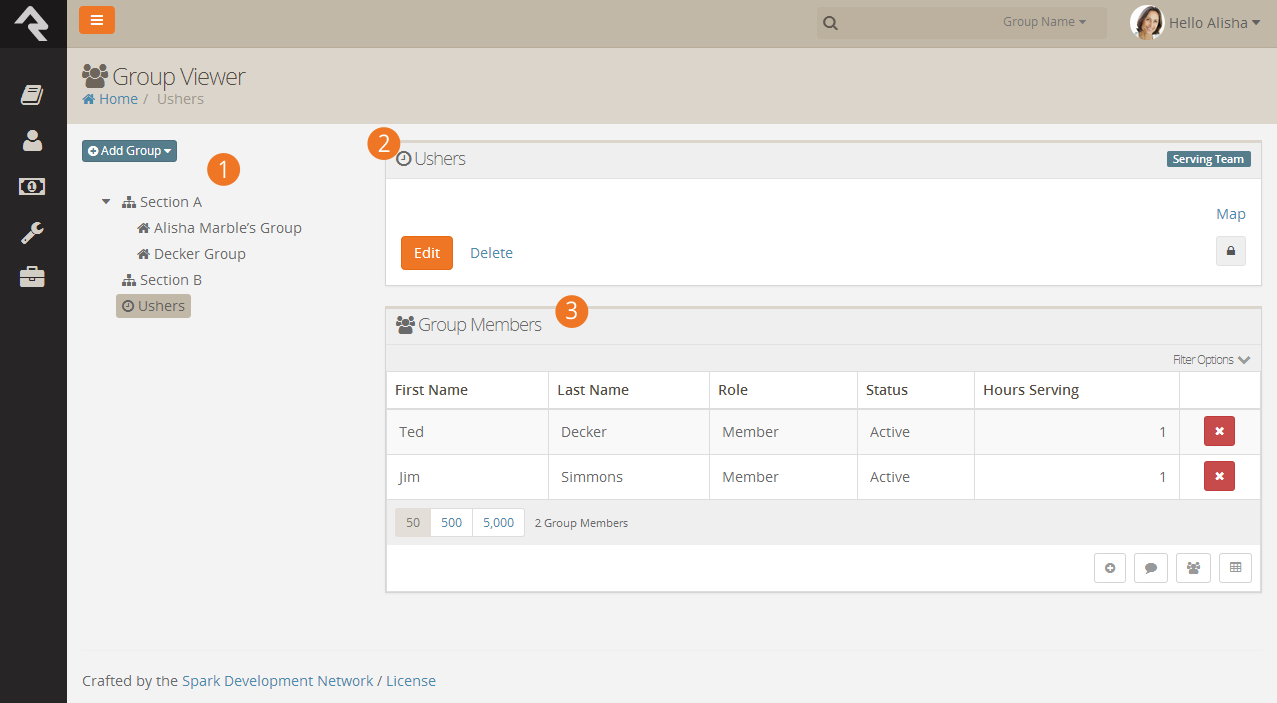This screenshot has width=1277, height=703.
Task: Click the Delete link for Ushers
Action: pyautogui.click(x=491, y=253)
